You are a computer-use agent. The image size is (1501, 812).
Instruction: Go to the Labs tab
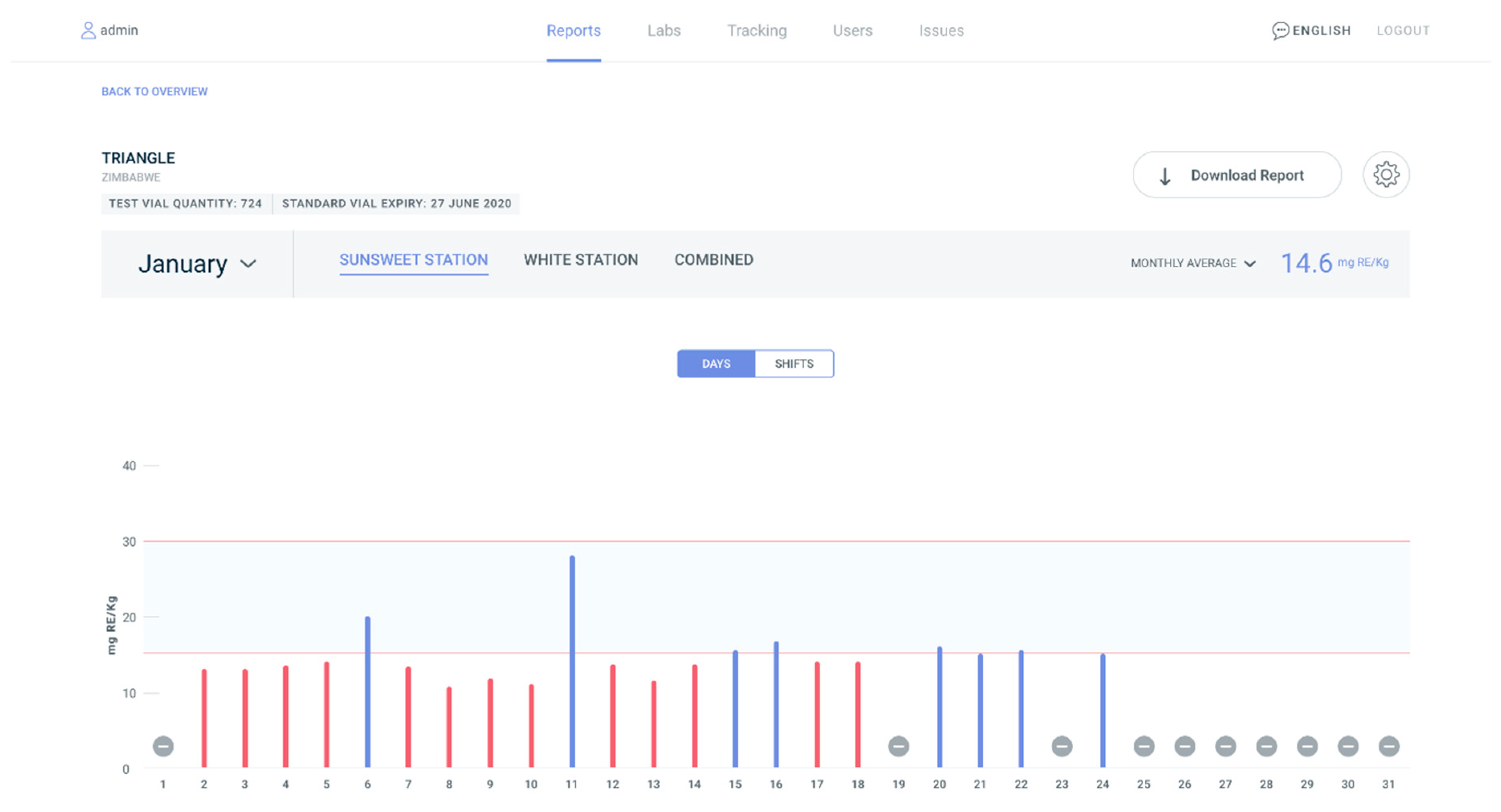[664, 30]
